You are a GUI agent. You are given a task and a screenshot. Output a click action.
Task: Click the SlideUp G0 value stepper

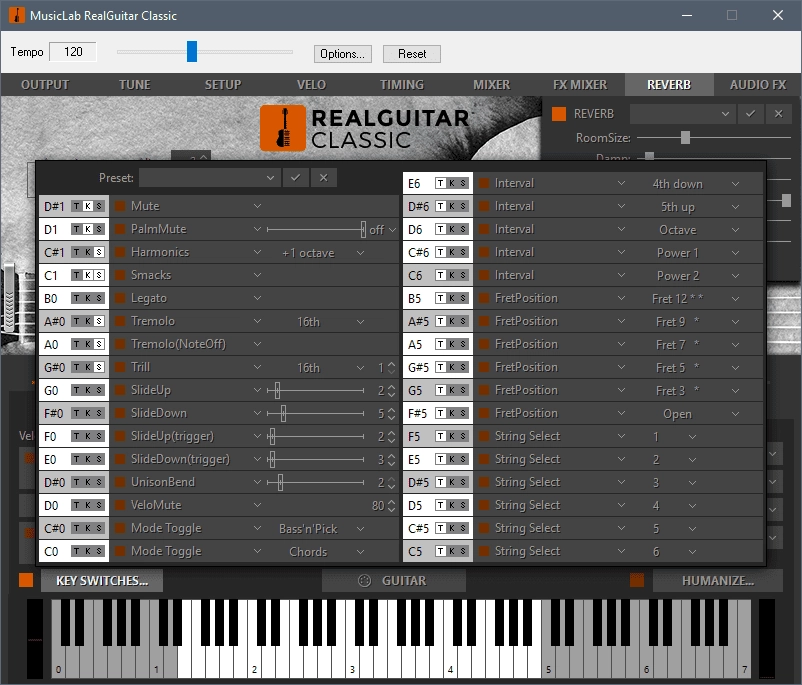pyautogui.click(x=391, y=390)
